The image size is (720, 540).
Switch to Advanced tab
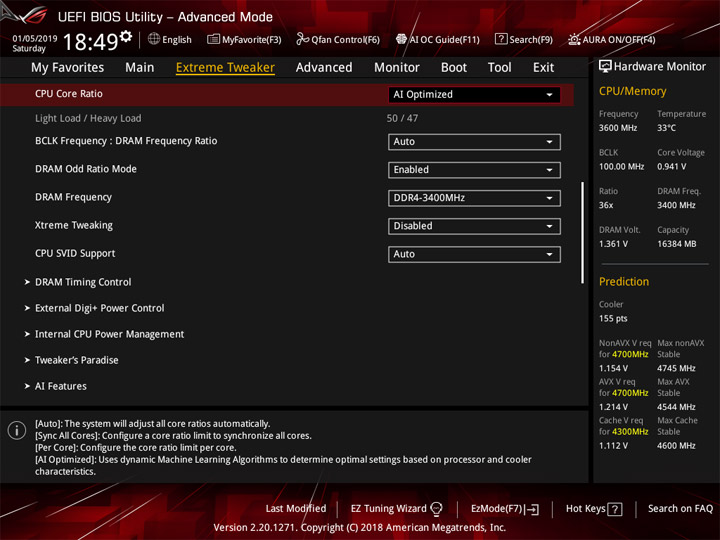324,68
